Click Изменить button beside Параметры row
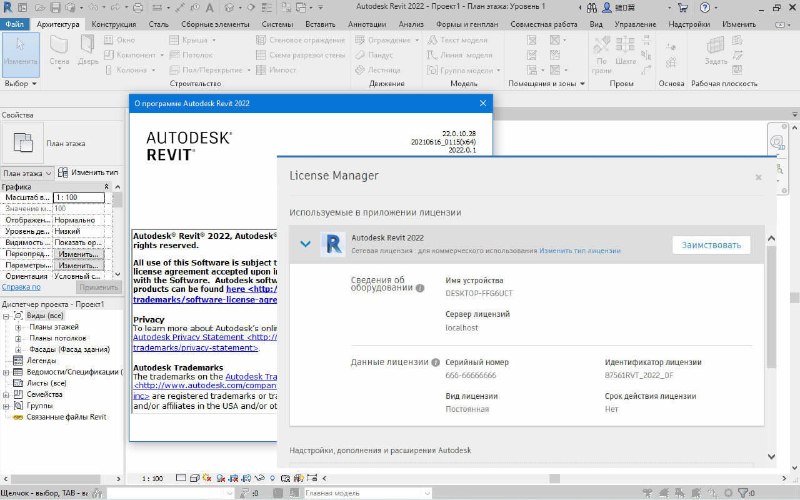This screenshot has height=500, width=800. pyautogui.click(x=79, y=265)
